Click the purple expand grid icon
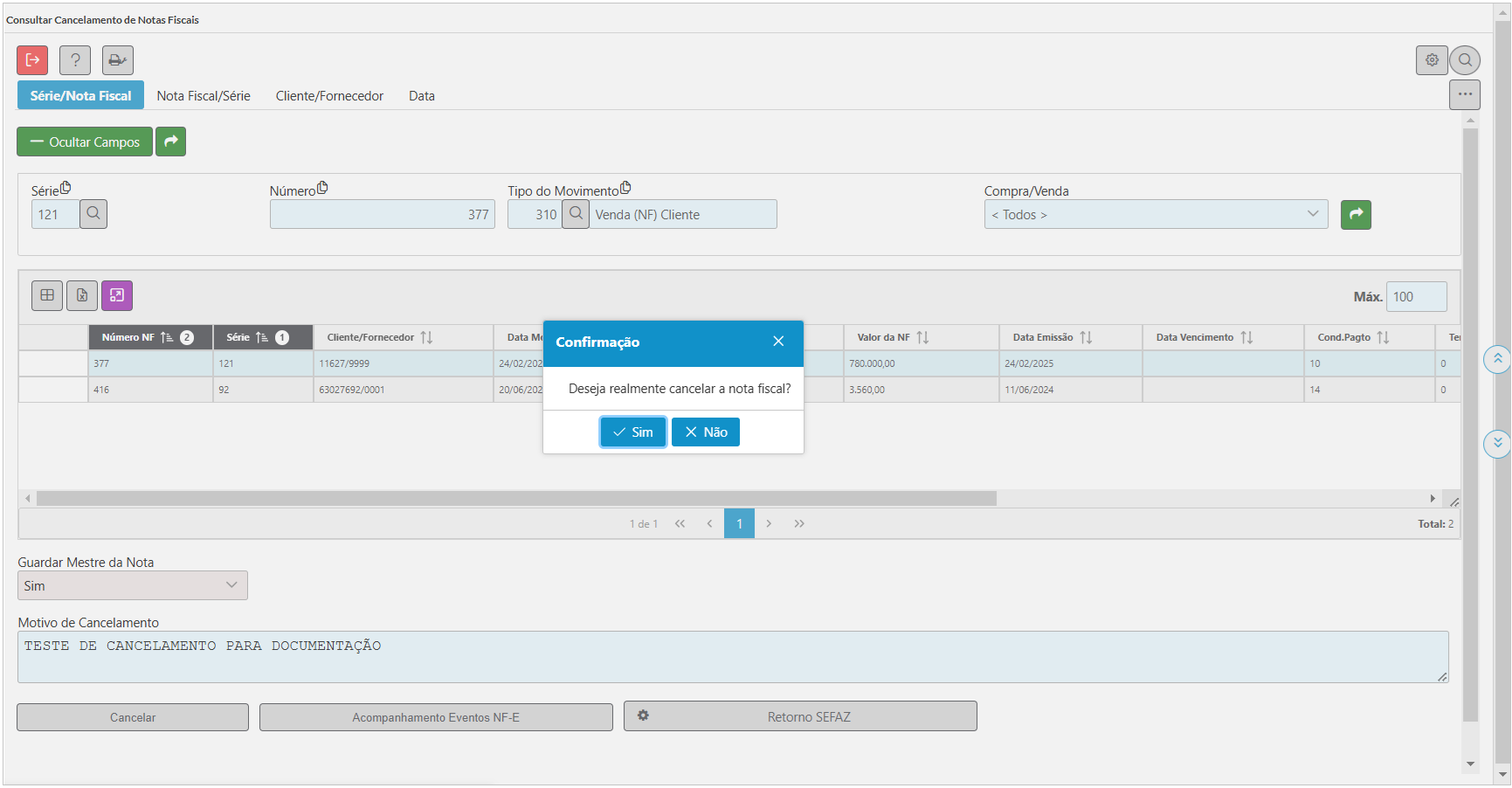Screen dimensions: 1512x788 117,296
